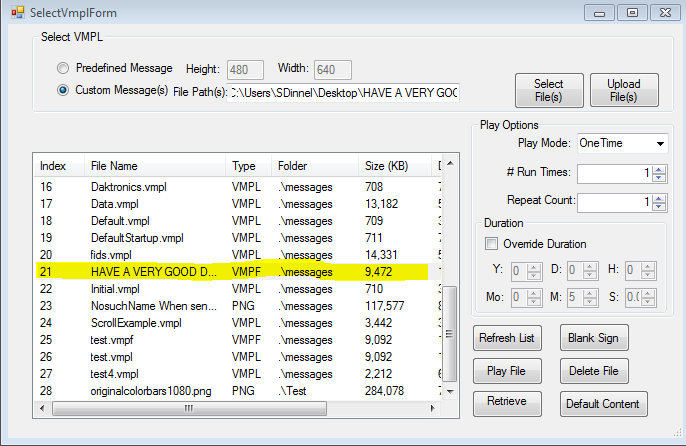Click the SelectVmplForm title bar icon

(x=15, y=13)
